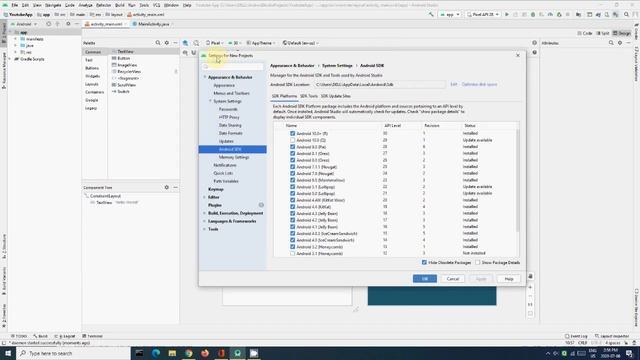Open the Pixel API 28 device selector
Screen dimensions: 640x360
[483, 14]
